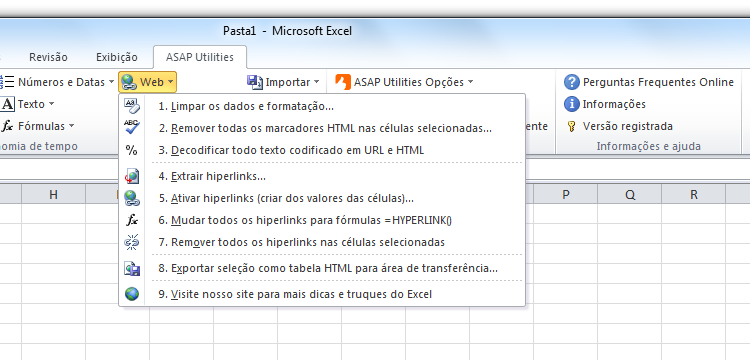
Task: Select column H header
Action: [x=53, y=195]
